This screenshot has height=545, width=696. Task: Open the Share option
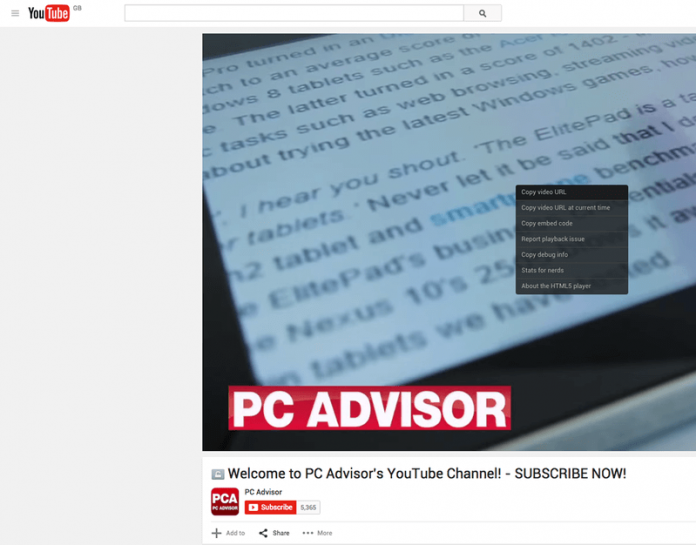pyautogui.click(x=274, y=533)
